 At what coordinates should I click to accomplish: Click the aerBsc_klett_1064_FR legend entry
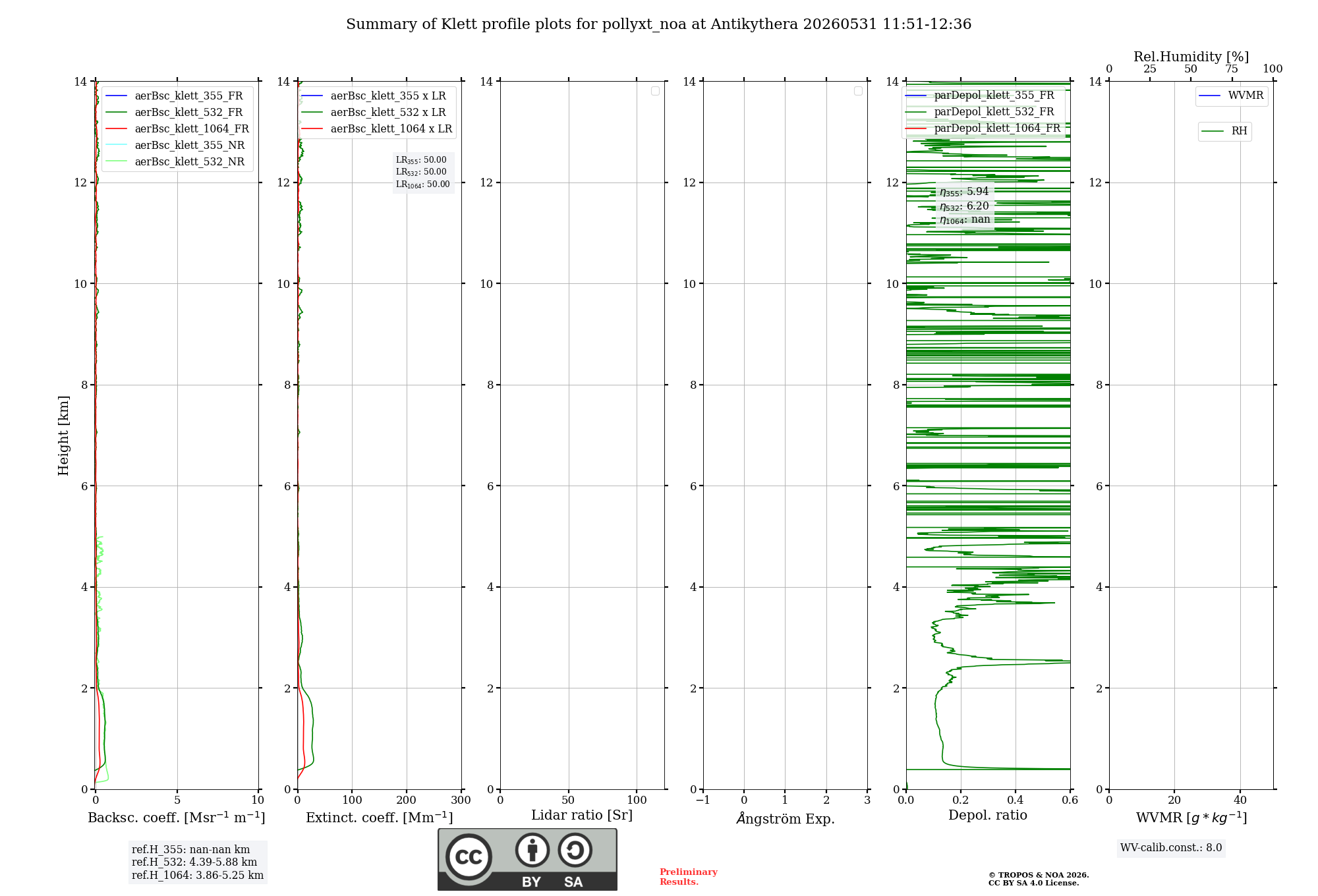[177, 129]
